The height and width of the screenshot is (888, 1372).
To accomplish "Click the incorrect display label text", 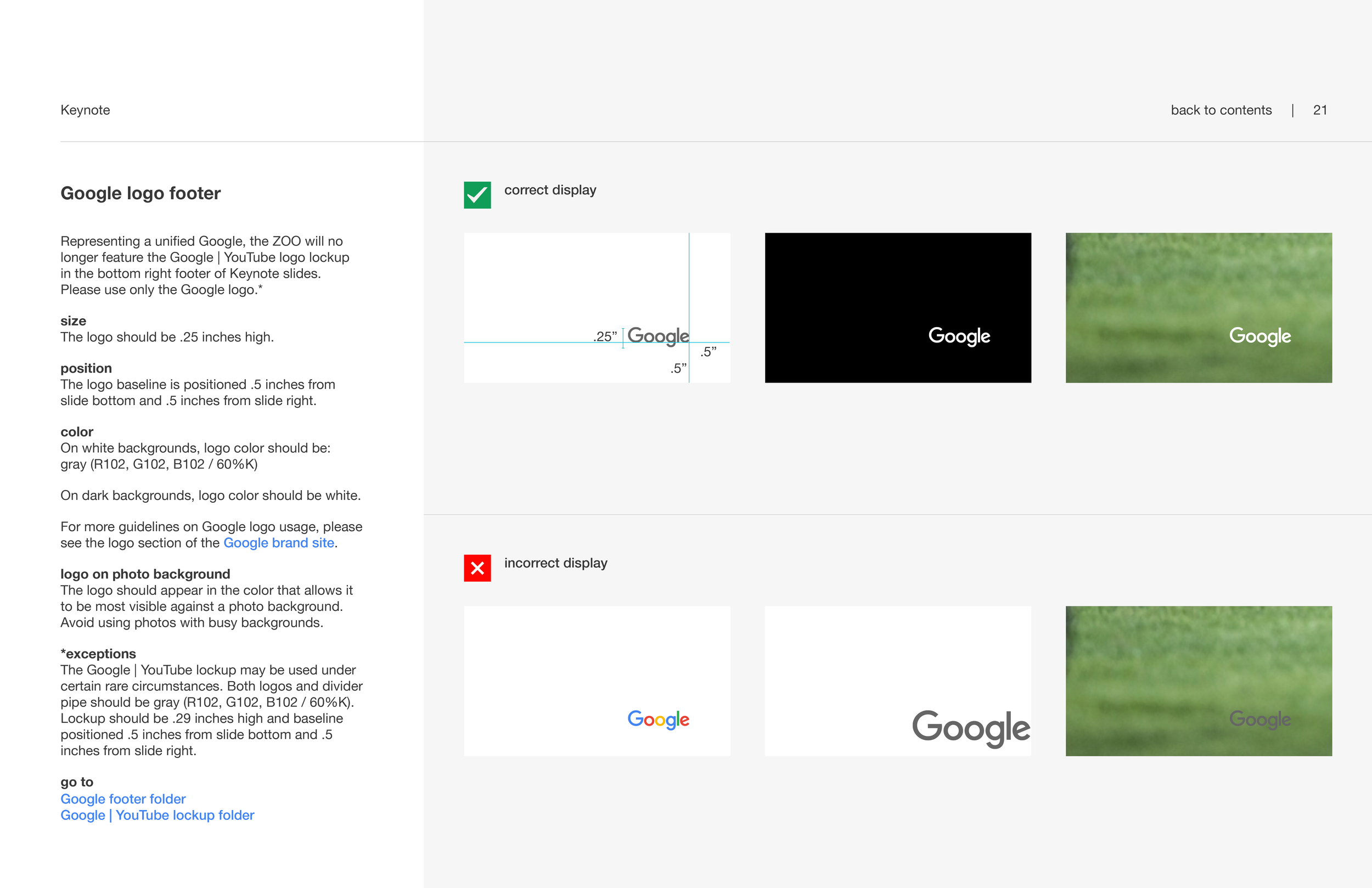I will pyautogui.click(x=556, y=563).
